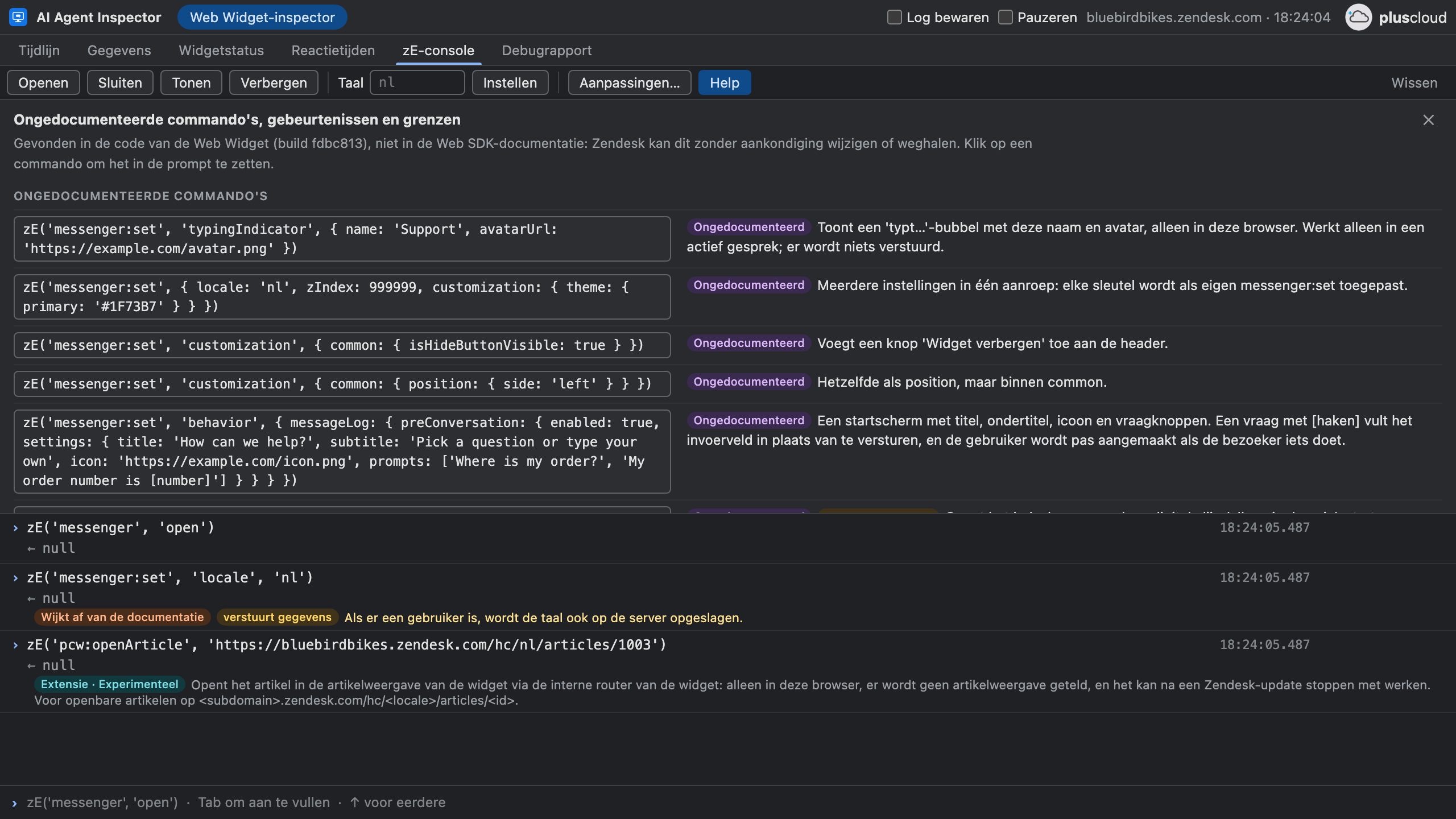The image size is (1456, 819).
Task: Open the Reactietijden tab
Action: (333, 51)
